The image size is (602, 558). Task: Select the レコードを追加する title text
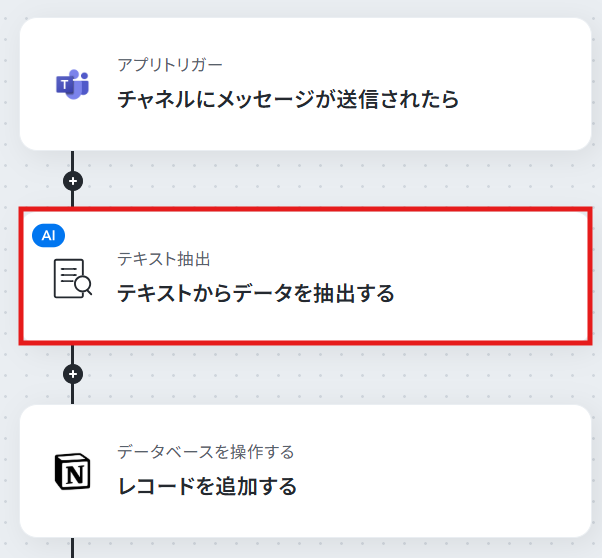pos(207,486)
